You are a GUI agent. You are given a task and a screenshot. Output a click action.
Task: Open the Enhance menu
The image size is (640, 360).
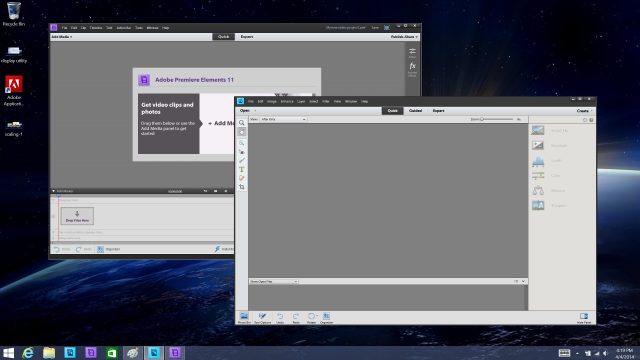coord(287,101)
